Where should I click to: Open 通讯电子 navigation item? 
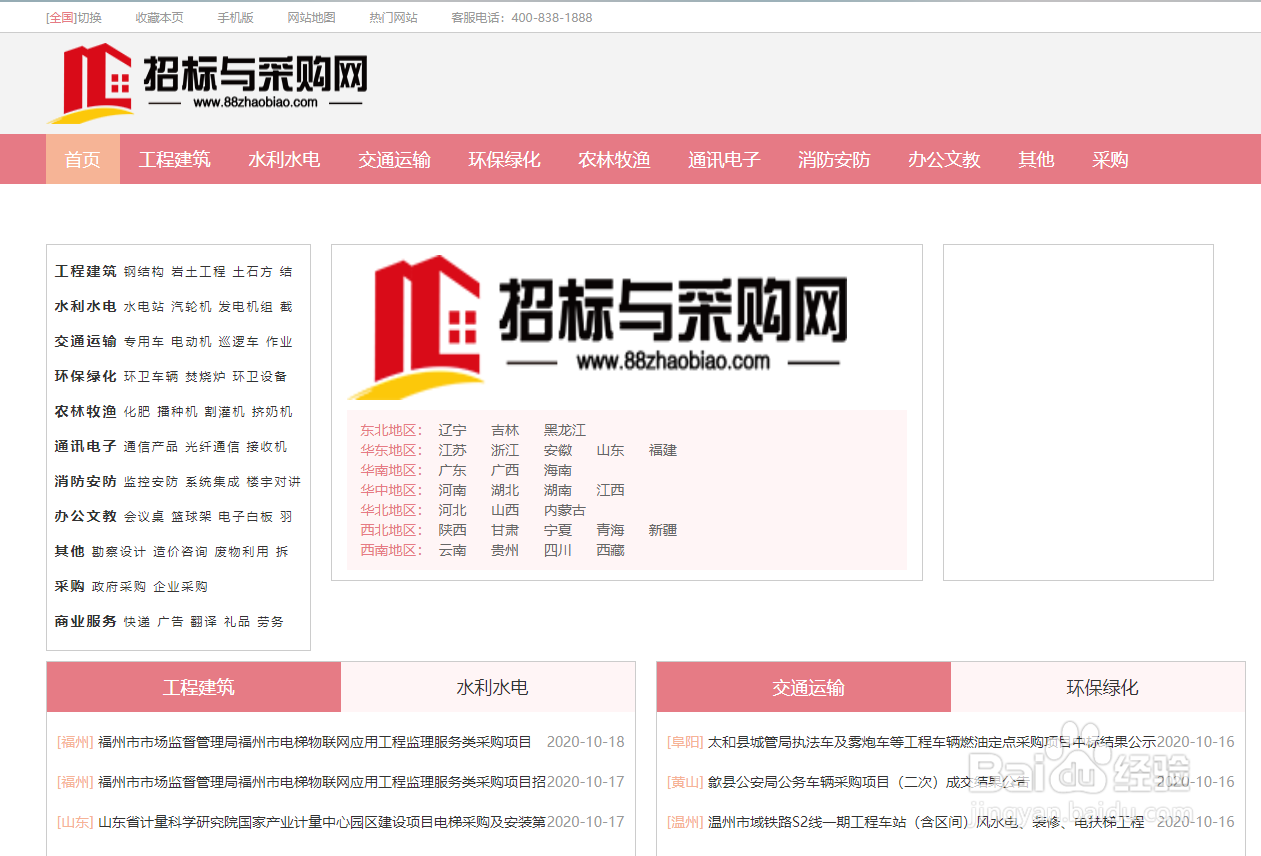click(724, 159)
